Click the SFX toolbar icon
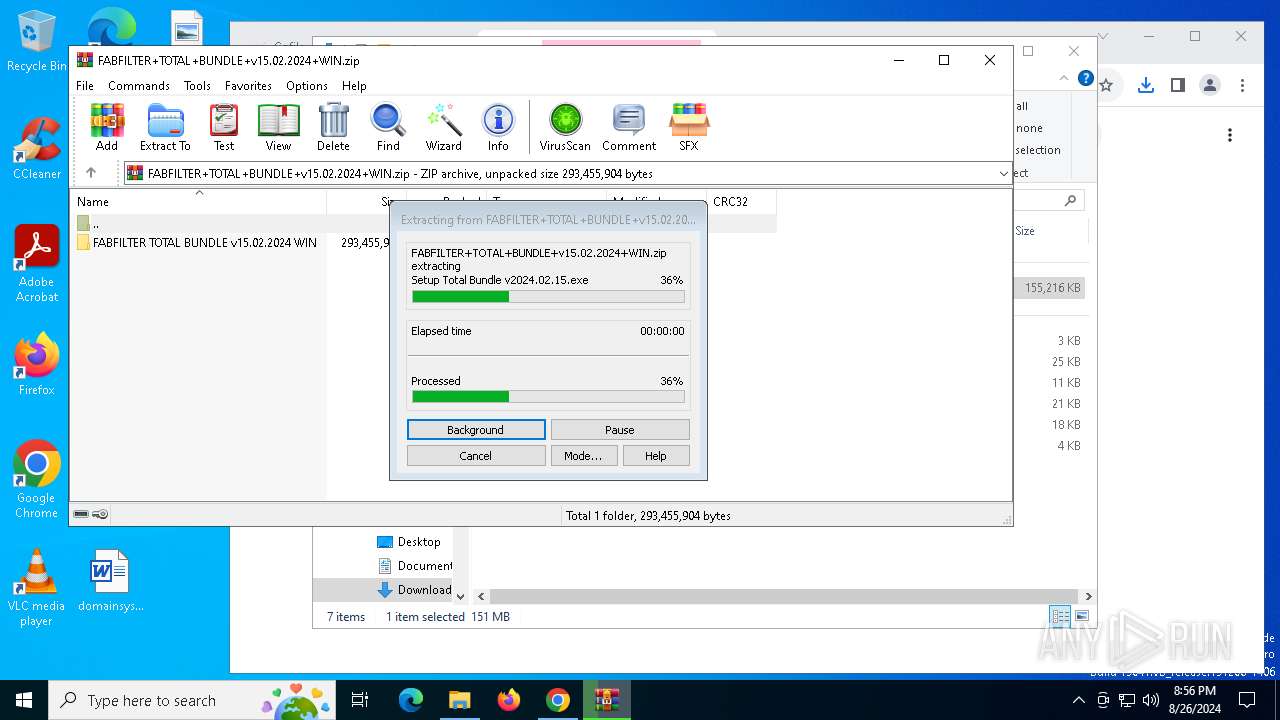 689,127
